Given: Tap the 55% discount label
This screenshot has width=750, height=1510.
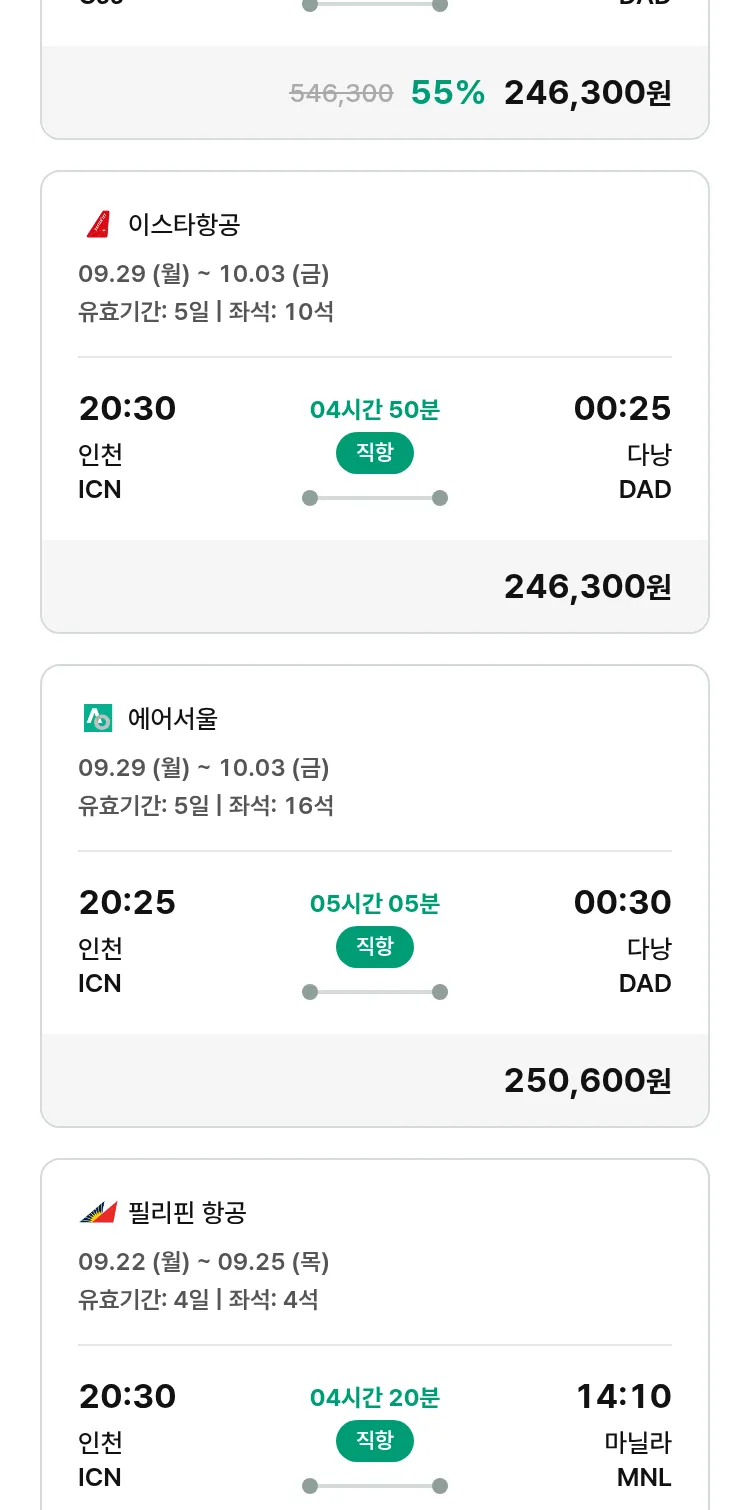Looking at the screenshot, I should pyautogui.click(x=448, y=93).
